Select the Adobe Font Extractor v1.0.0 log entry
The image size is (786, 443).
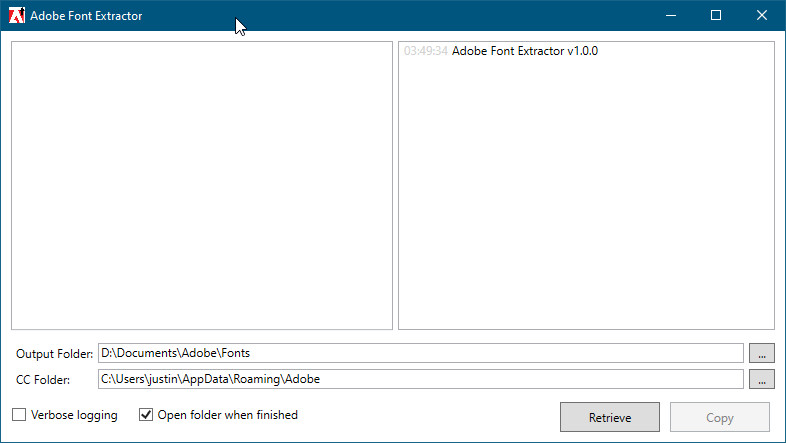point(501,51)
